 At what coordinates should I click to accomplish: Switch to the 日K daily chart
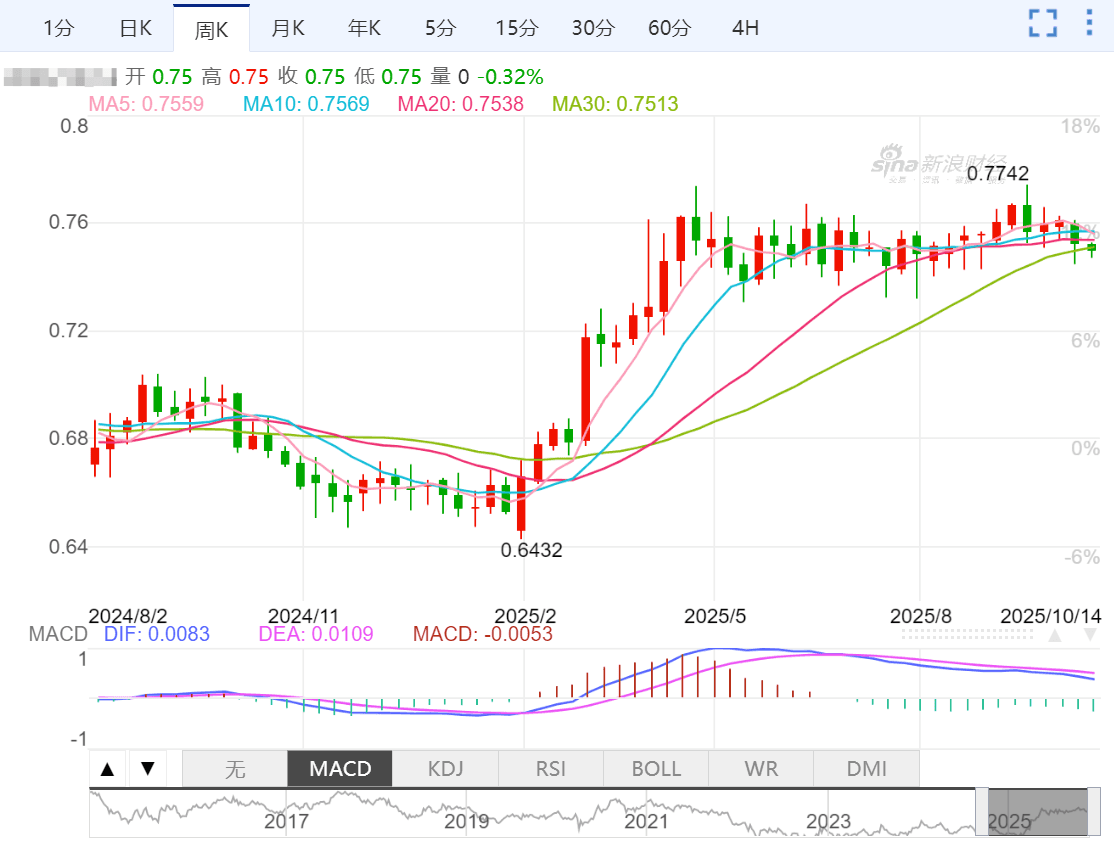135,28
